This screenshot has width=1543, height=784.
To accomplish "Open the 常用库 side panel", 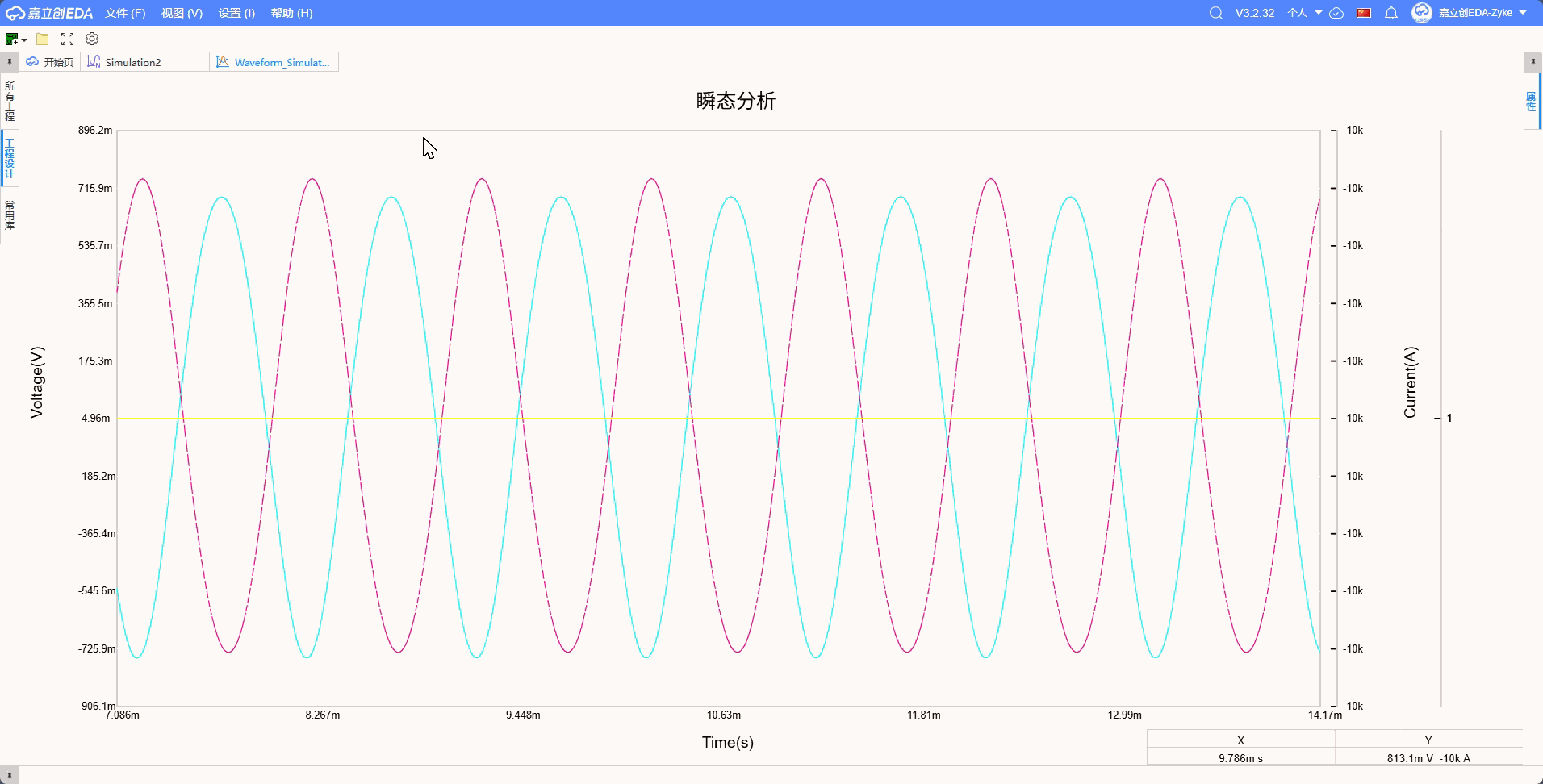I will click(10, 215).
